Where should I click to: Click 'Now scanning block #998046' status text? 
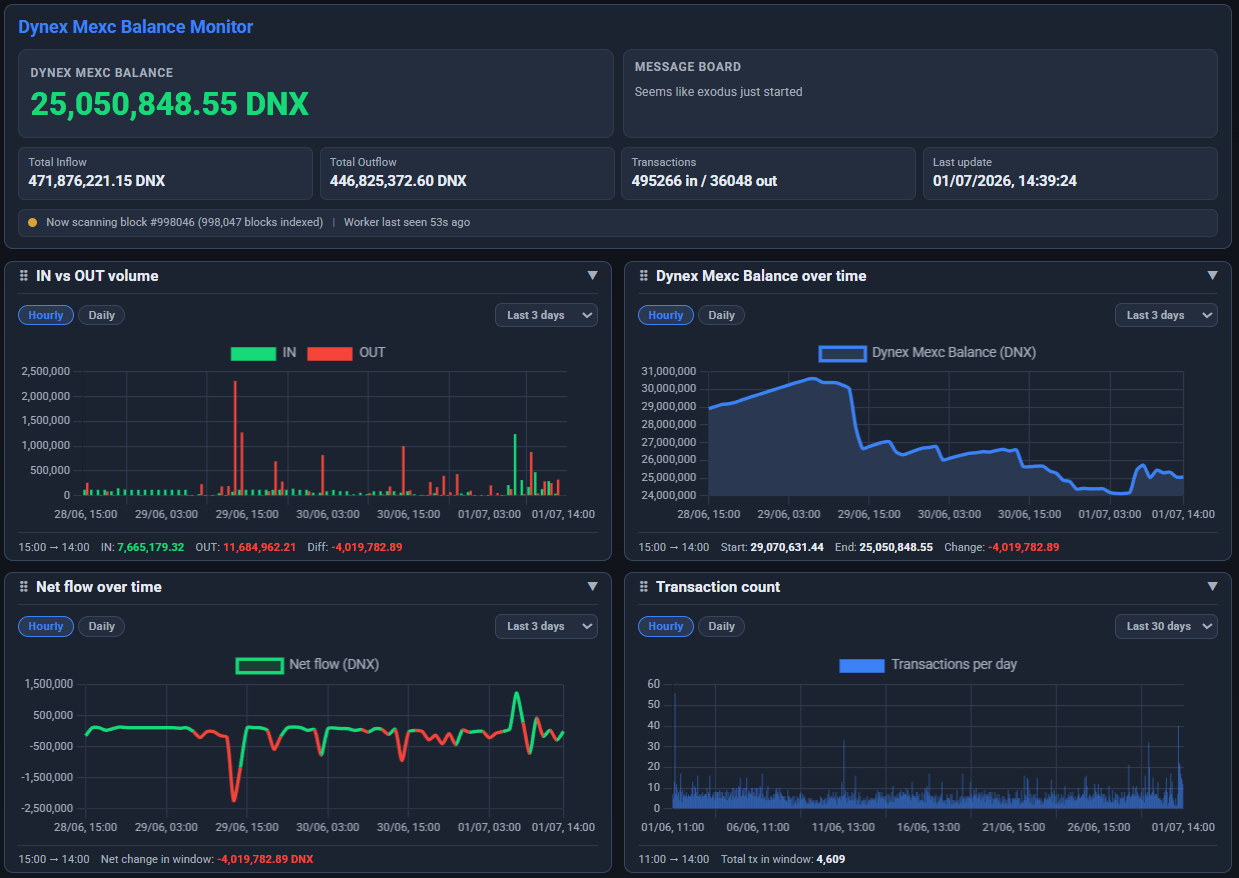(x=184, y=222)
